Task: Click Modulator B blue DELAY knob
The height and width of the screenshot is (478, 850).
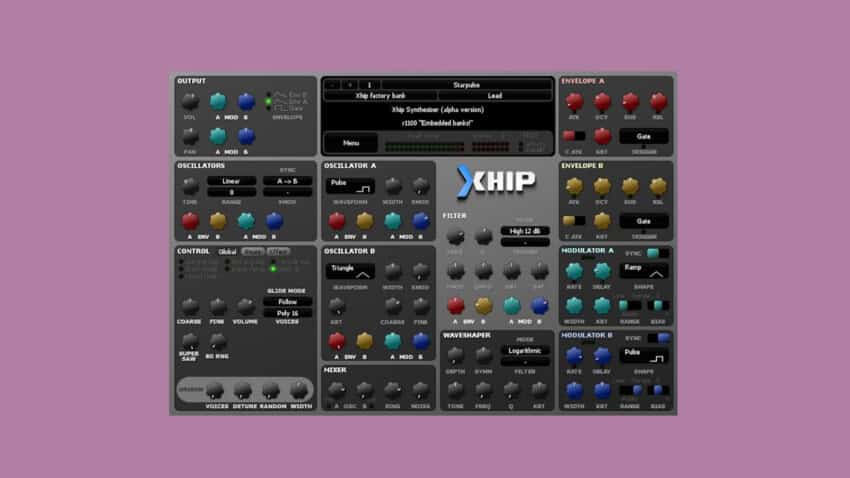Action: coord(602,355)
